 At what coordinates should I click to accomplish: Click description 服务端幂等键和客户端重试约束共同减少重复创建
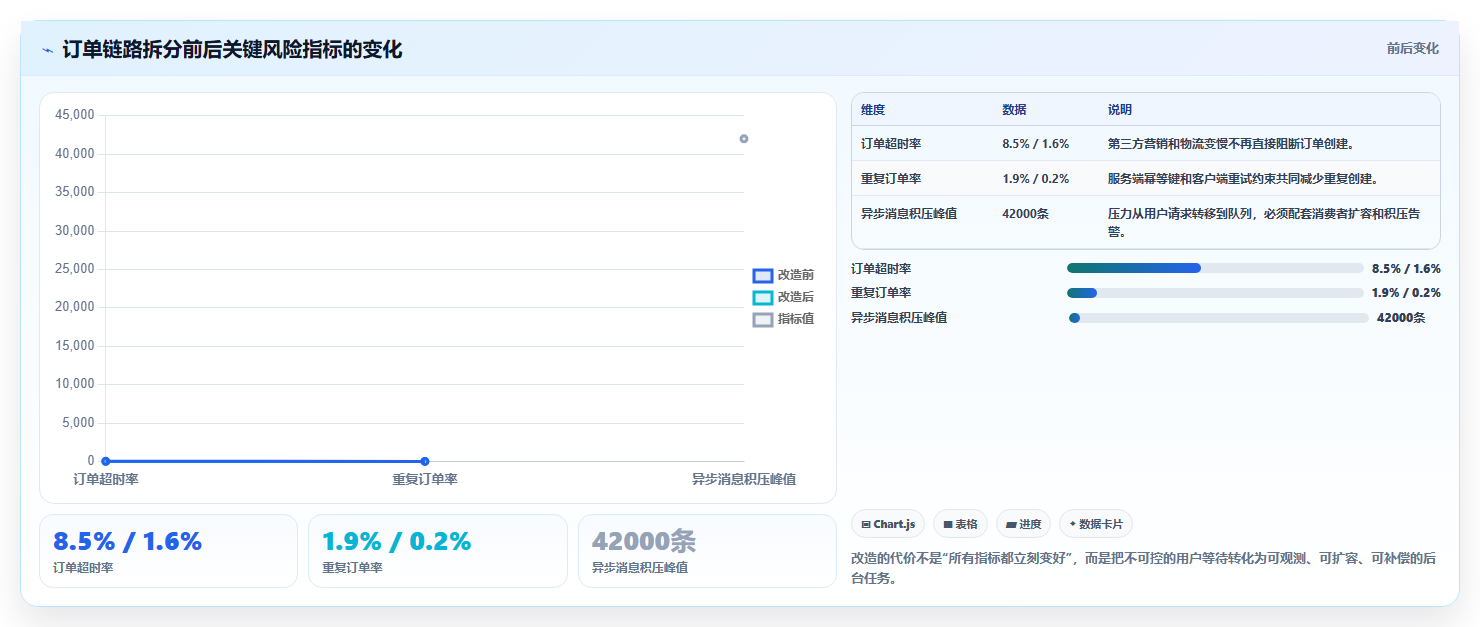tap(1243, 179)
